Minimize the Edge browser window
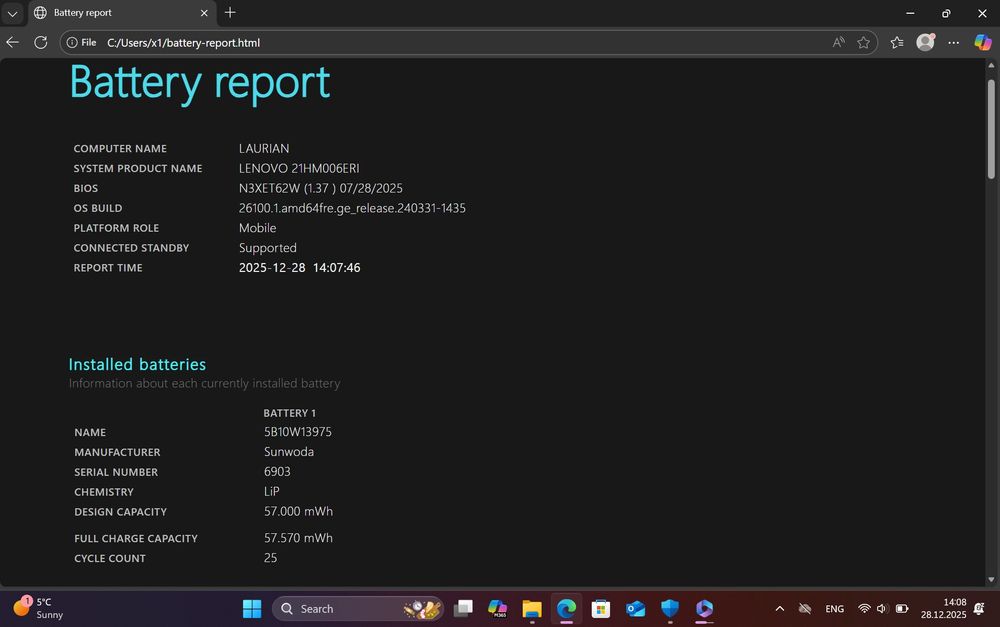The image size is (1000, 627). click(910, 13)
